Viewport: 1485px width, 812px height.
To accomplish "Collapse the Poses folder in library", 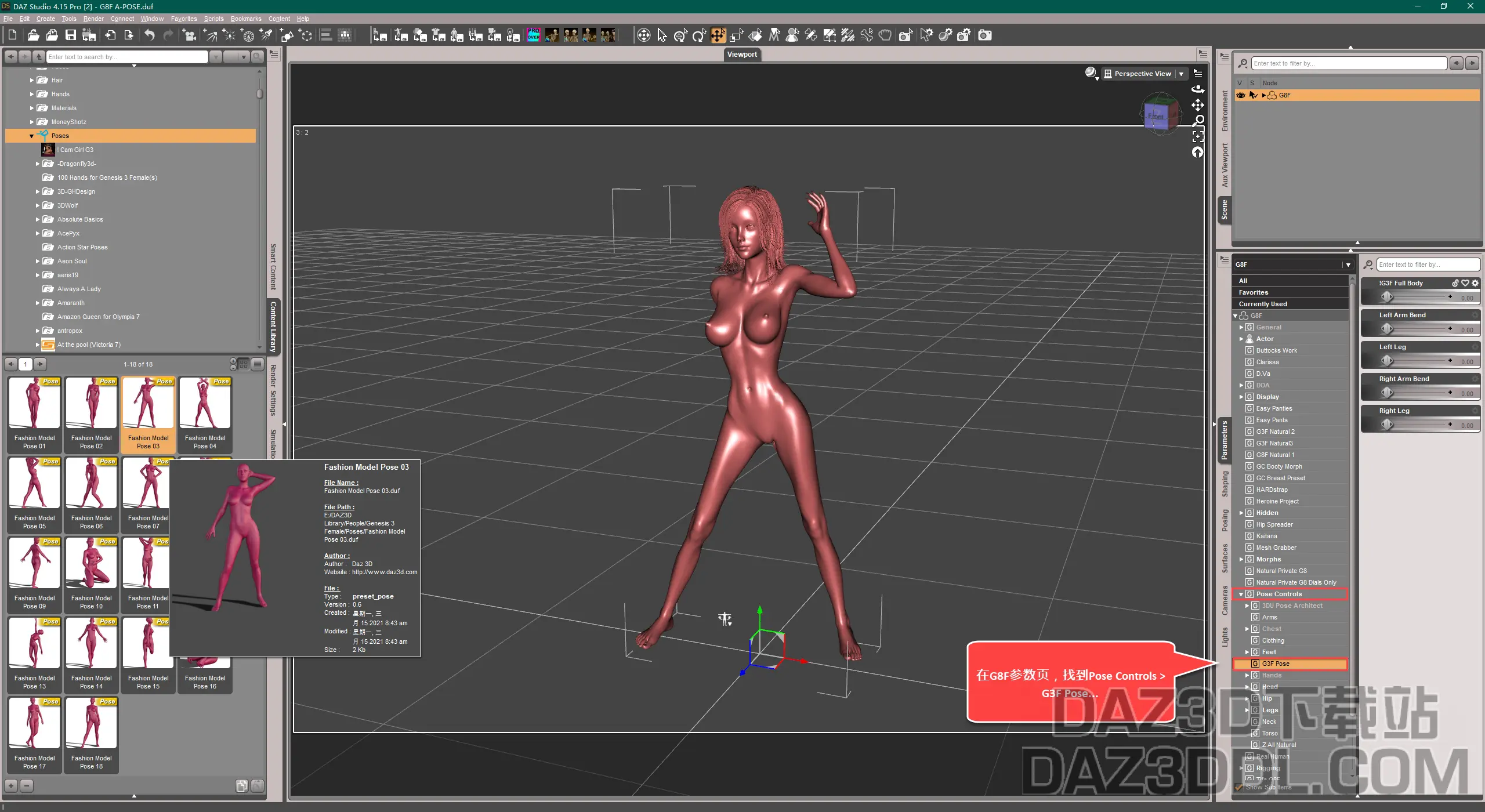I will pyautogui.click(x=31, y=136).
